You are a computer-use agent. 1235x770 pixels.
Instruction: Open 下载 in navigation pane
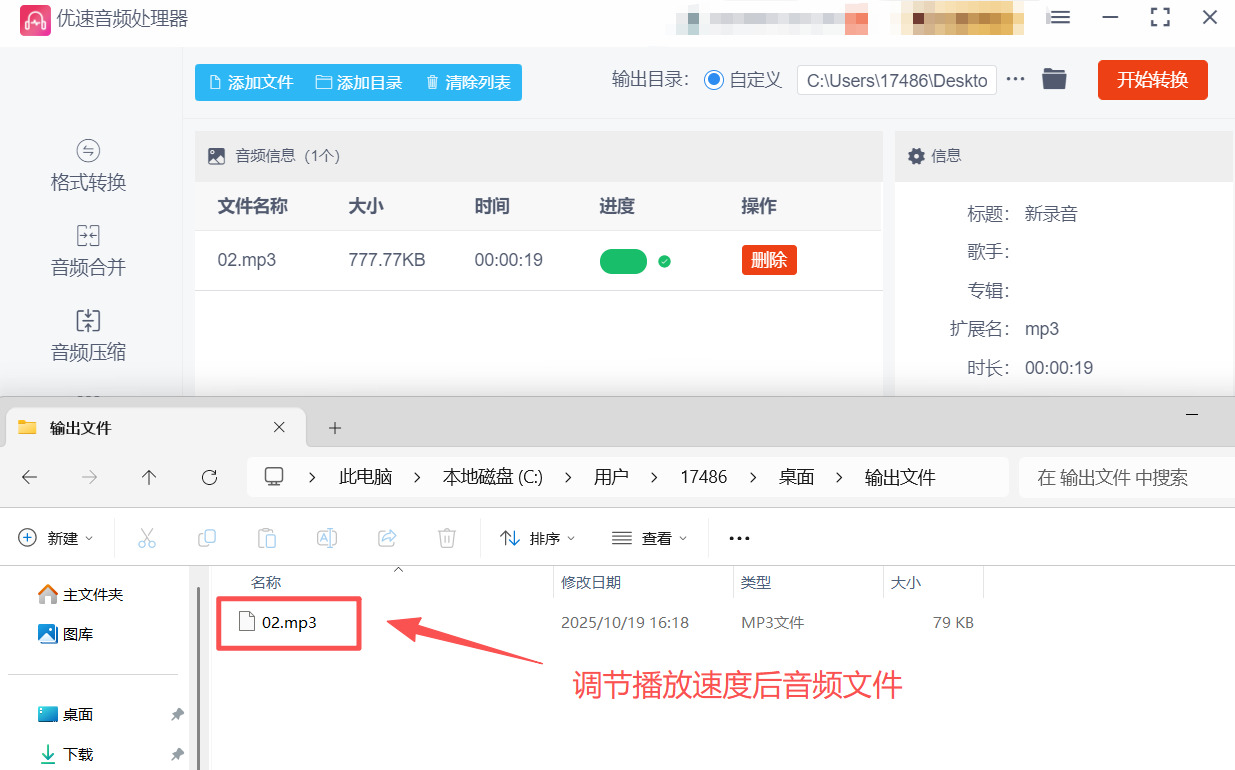point(66,754)
